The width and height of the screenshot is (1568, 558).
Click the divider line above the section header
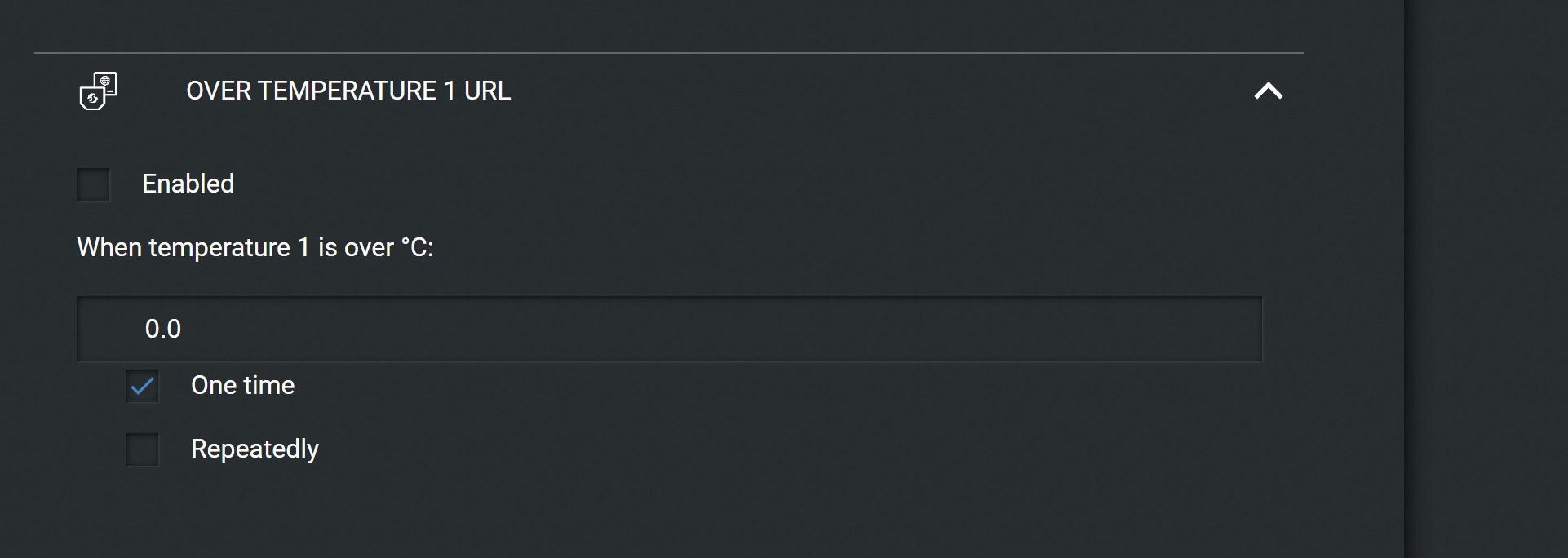(x=669, y=53)
